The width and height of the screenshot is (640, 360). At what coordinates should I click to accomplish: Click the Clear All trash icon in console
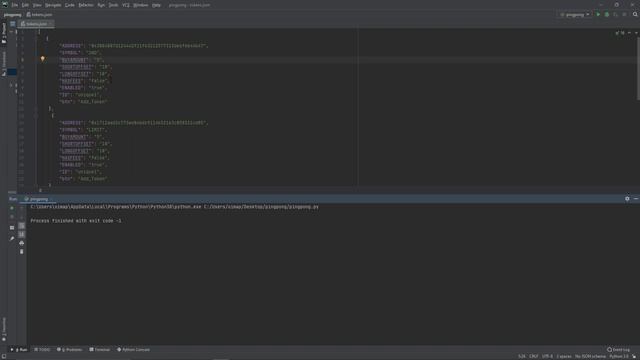coord(22,251)
